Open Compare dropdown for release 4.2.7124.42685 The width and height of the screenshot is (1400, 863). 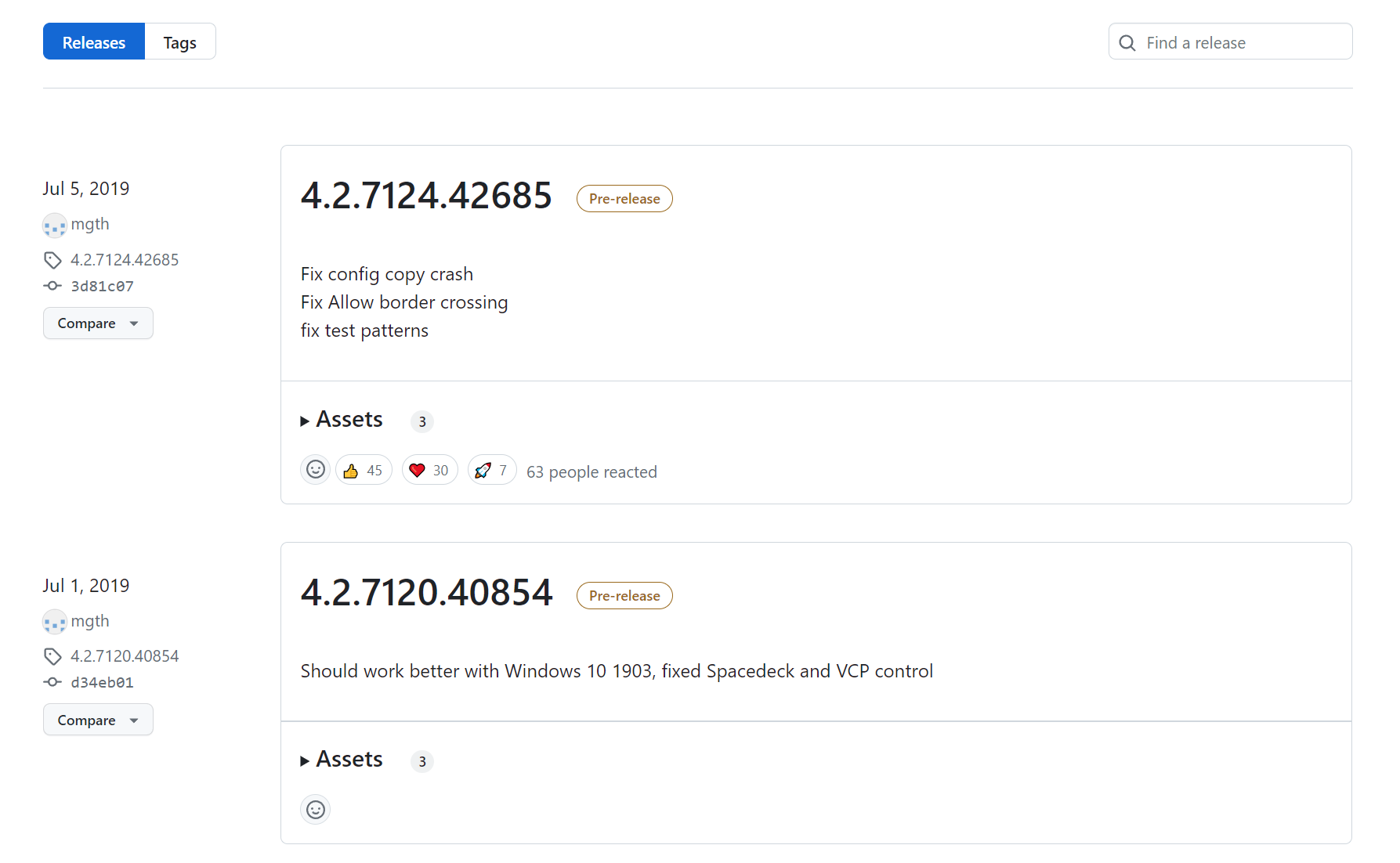pyautogui.click(x=98, y=323)
